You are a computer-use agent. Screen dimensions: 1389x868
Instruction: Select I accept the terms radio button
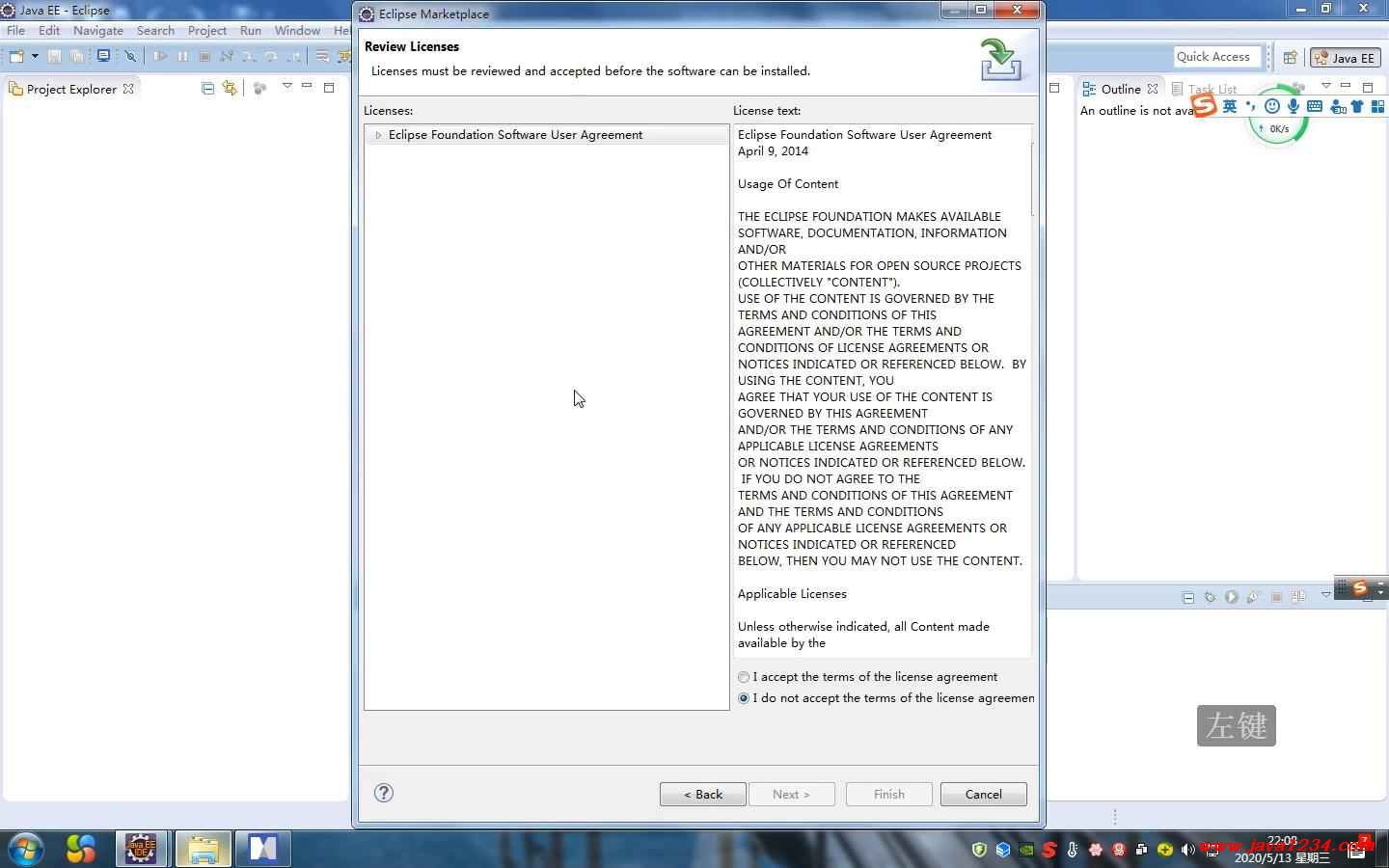click(x=744, y=677)
